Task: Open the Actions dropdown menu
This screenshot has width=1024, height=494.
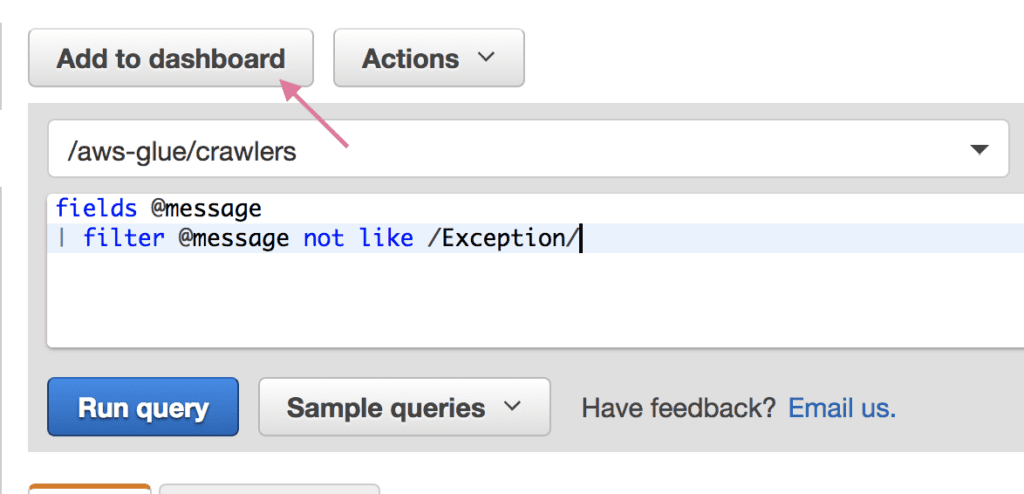Action: tap(428, 58)
